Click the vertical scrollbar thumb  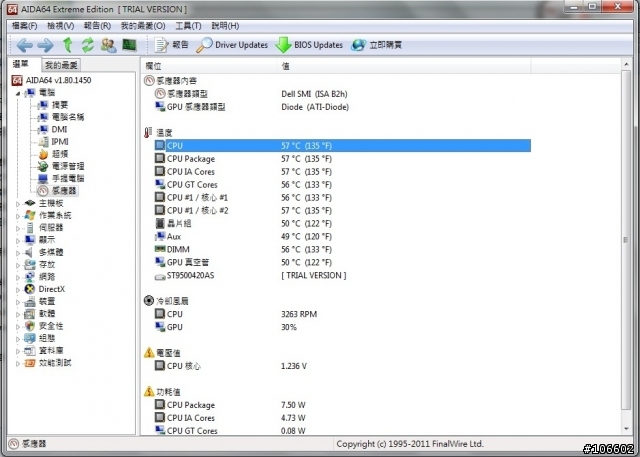pos(626,240)
